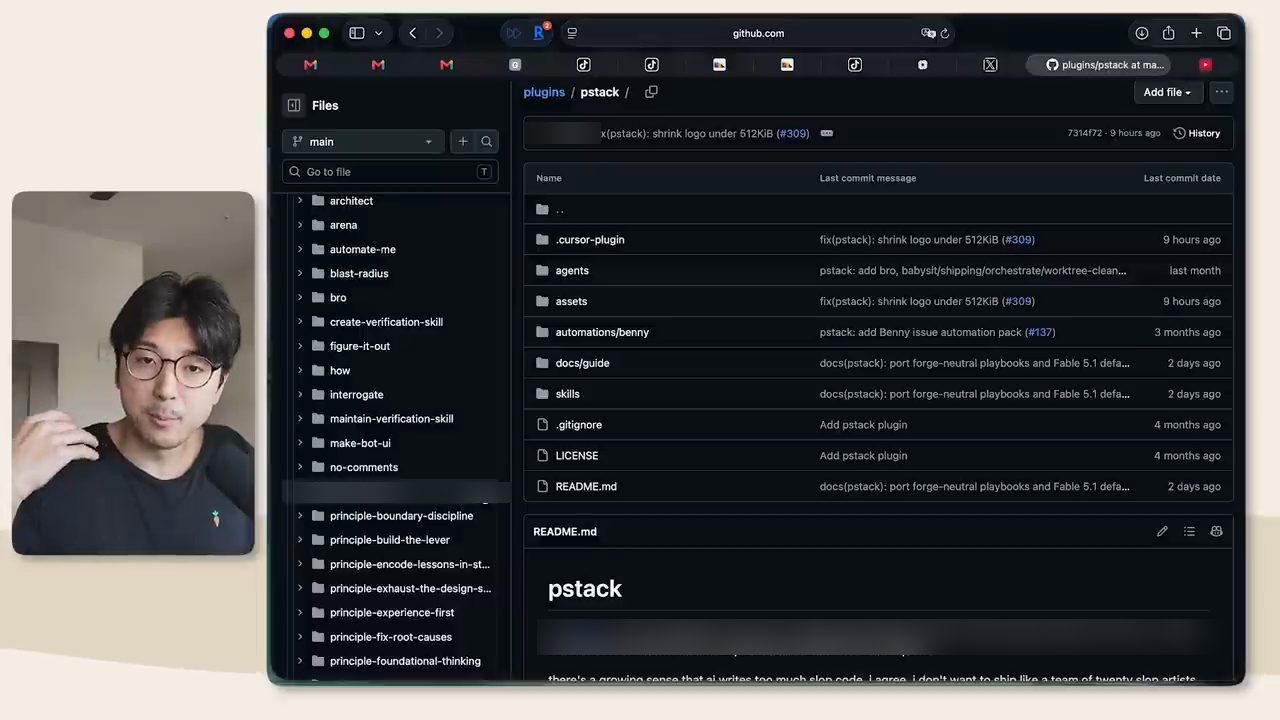Expand the no-comments folder chevron

pyautogui.click(x=300, y=467)
